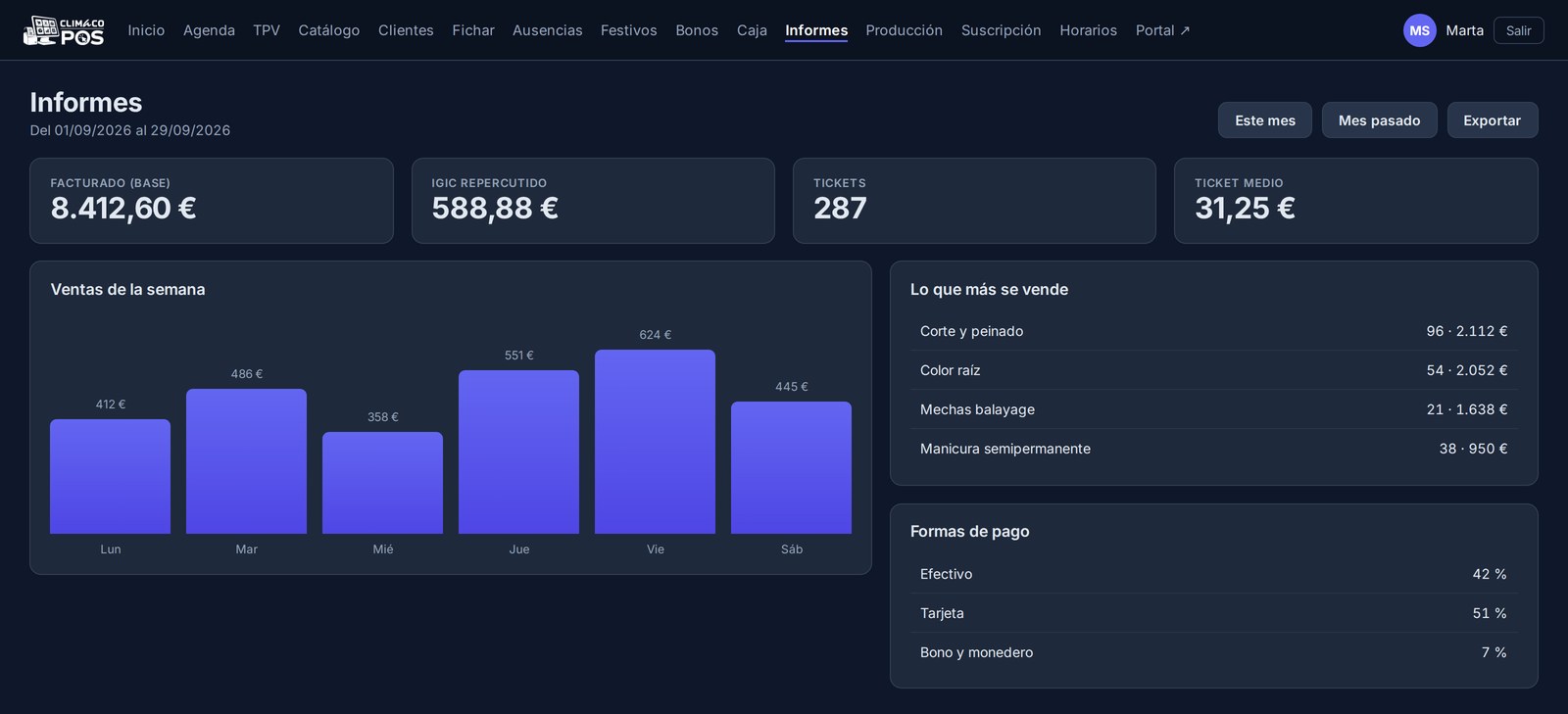1568x714 pixels.
Task: Click the date range 'Del 01/09/2026 al 29/09/2026'
Action: [130, 130]
